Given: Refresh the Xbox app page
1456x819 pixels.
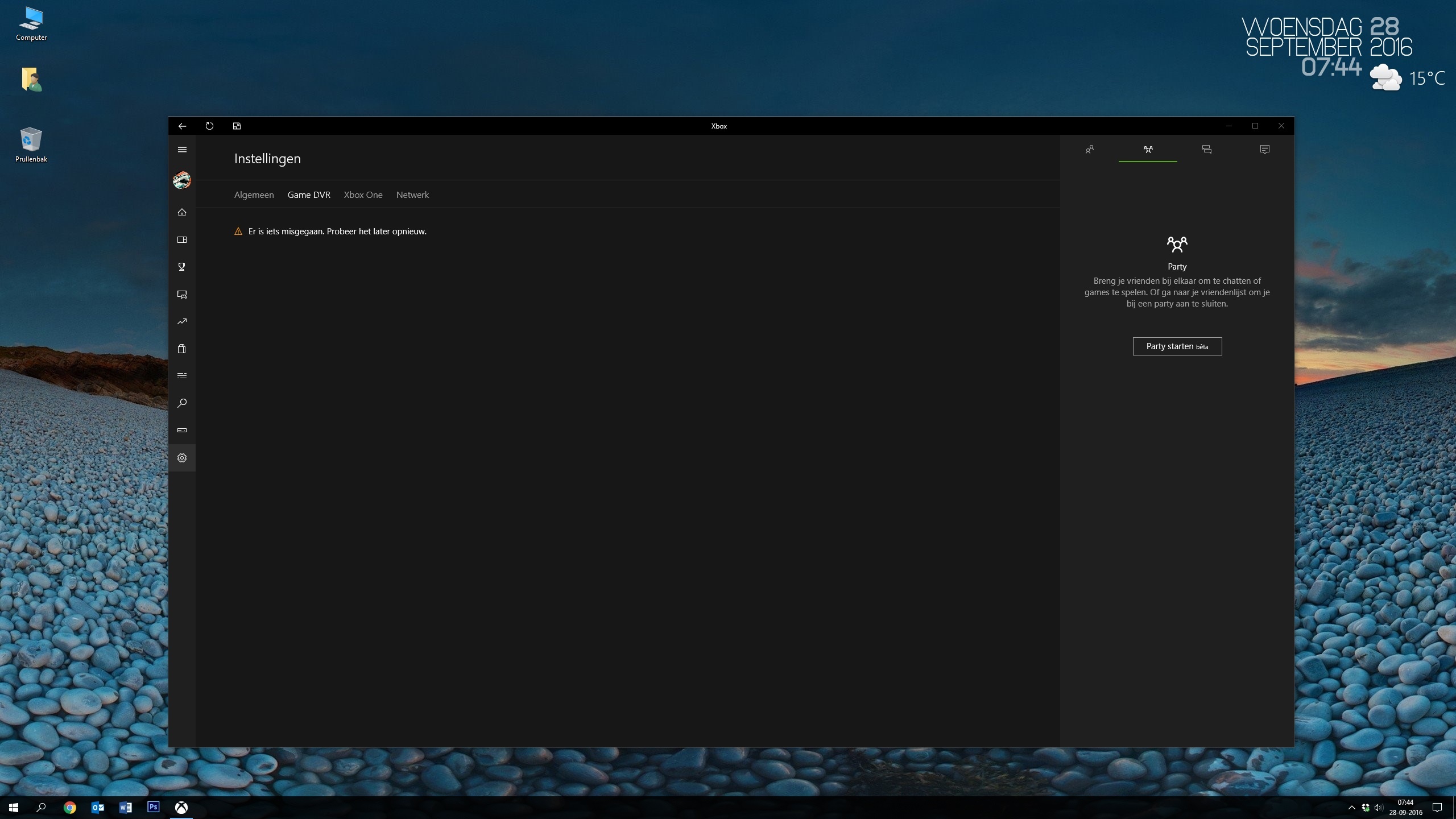Looking at the screenshot, I should (x=209, y=126).
